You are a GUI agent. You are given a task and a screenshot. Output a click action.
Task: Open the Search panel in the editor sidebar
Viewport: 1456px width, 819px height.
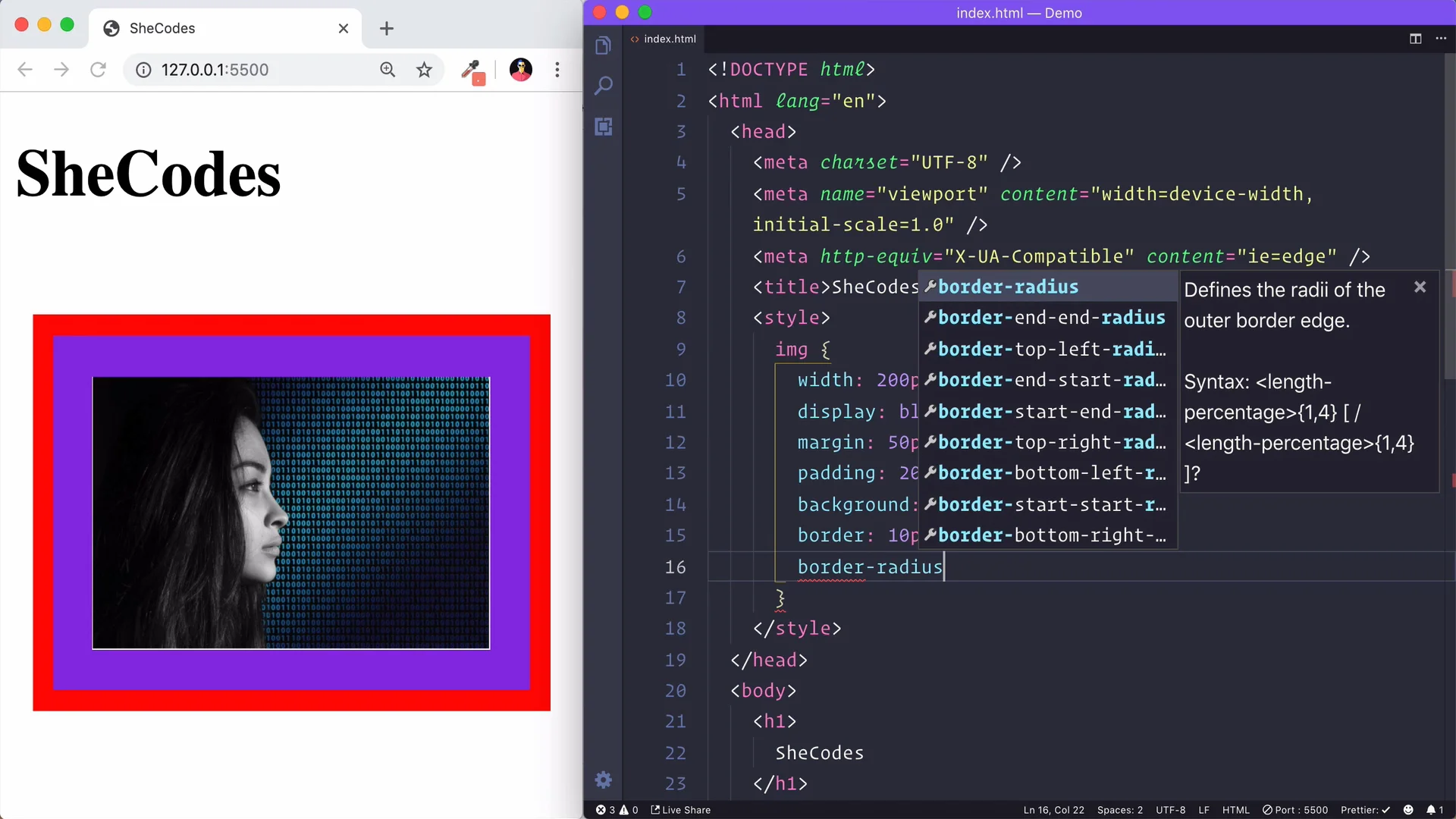pos(603,85)
